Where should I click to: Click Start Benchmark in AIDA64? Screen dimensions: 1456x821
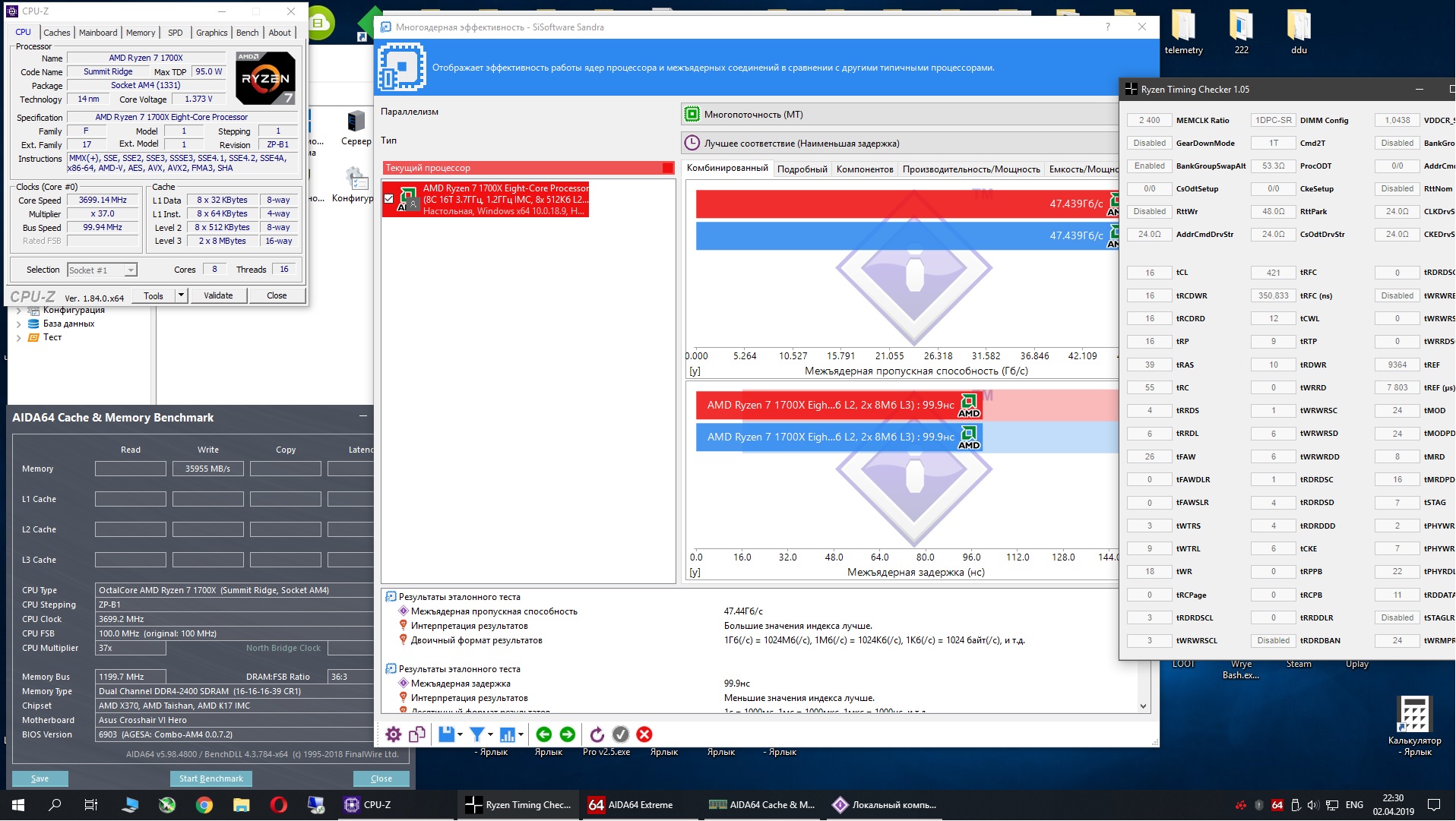coord(211,778)
